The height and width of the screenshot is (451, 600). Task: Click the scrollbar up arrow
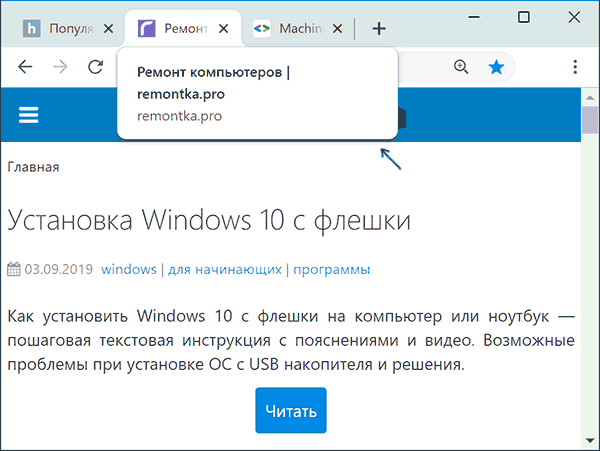(x=590, y=97)
